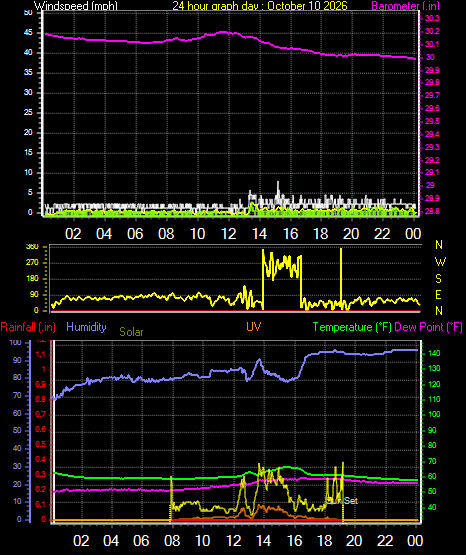The image size is (466, 555).
Task: Click the 'Sun Set' marker label
Action: (x=342, y=501)
